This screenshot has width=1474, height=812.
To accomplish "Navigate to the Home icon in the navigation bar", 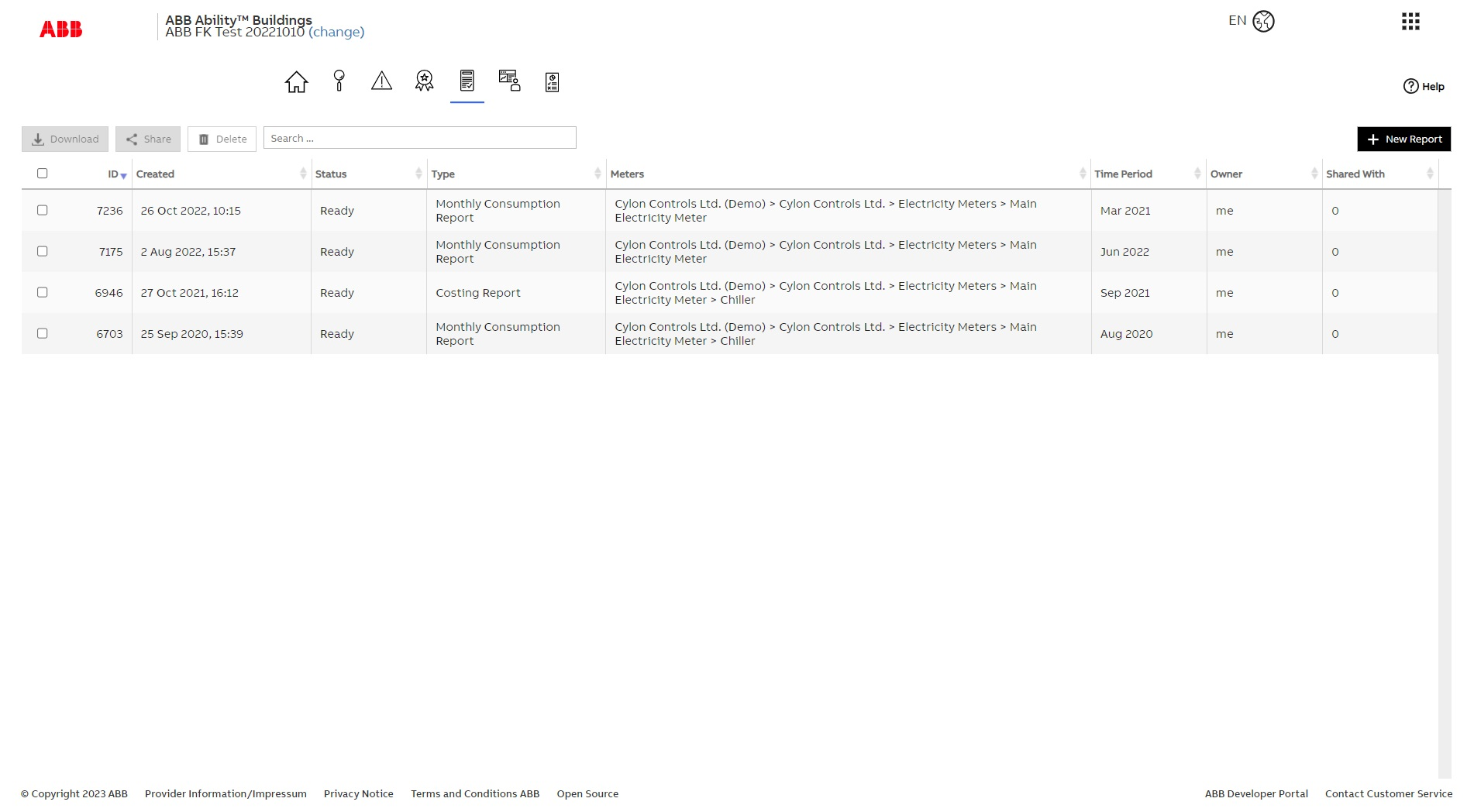I will 295,81.
